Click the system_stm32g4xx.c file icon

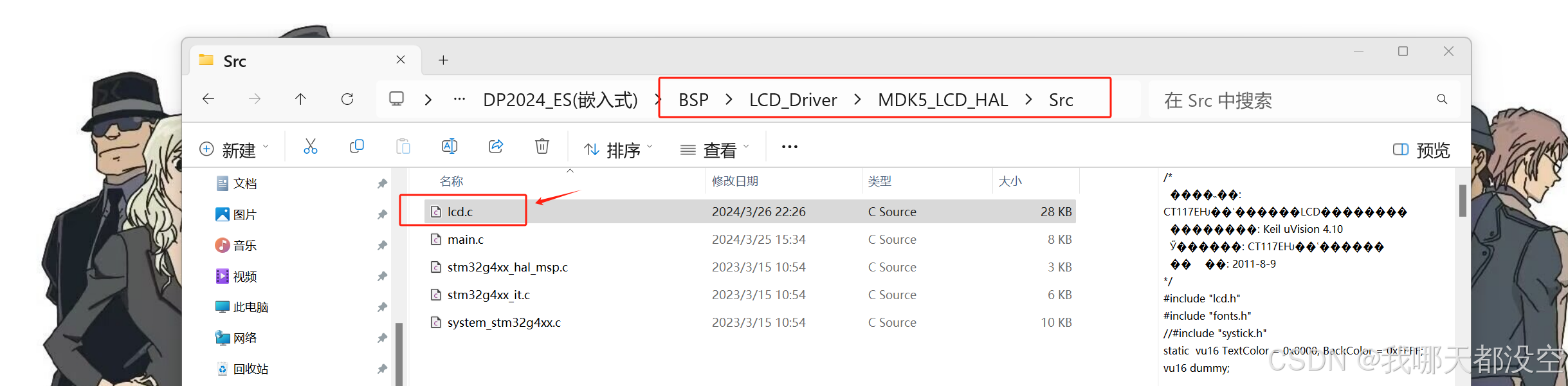click(x=436, y=322)
